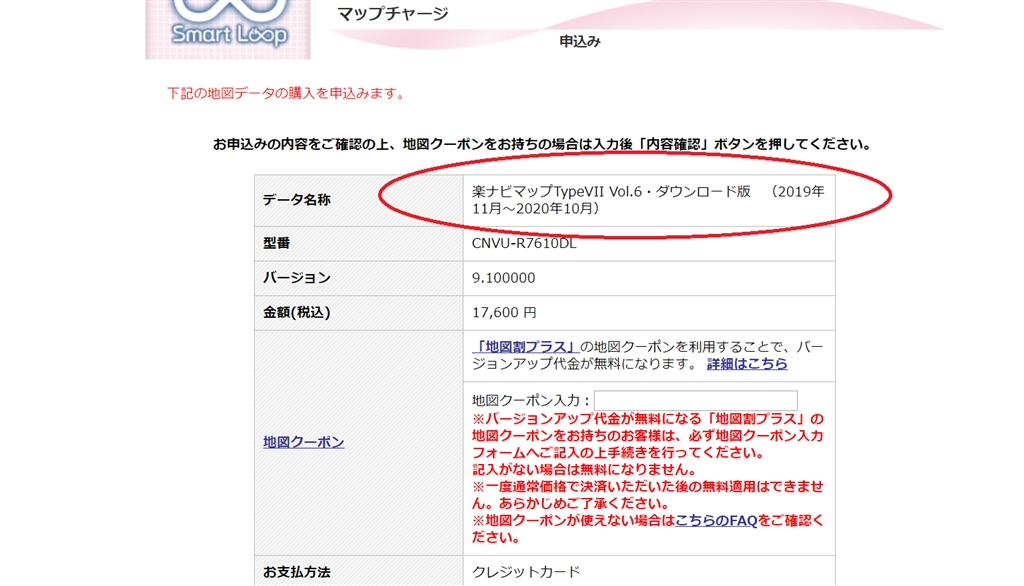Select the 17,600 円 price value

504,312
